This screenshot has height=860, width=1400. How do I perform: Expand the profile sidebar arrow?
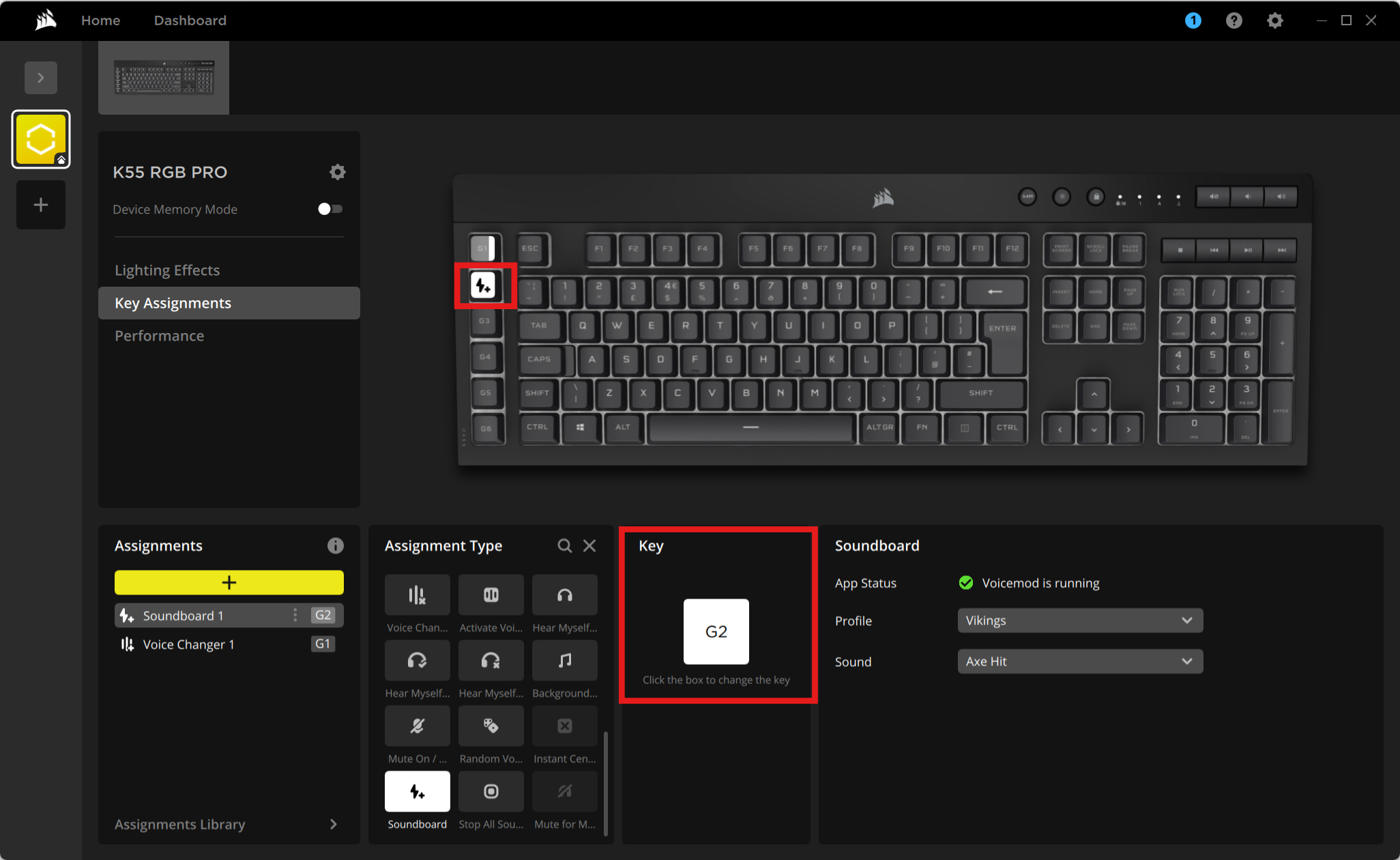(x=41, y=78)
